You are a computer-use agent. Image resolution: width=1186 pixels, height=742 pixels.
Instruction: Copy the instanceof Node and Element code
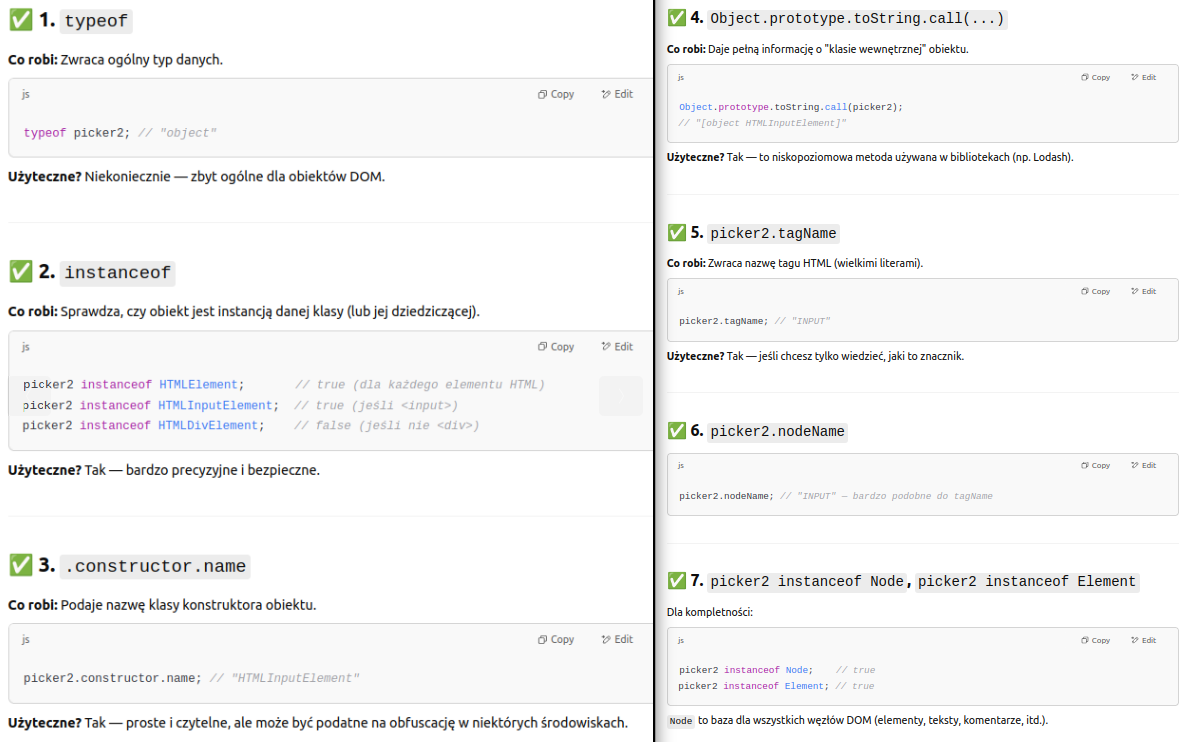(1095, 641)
